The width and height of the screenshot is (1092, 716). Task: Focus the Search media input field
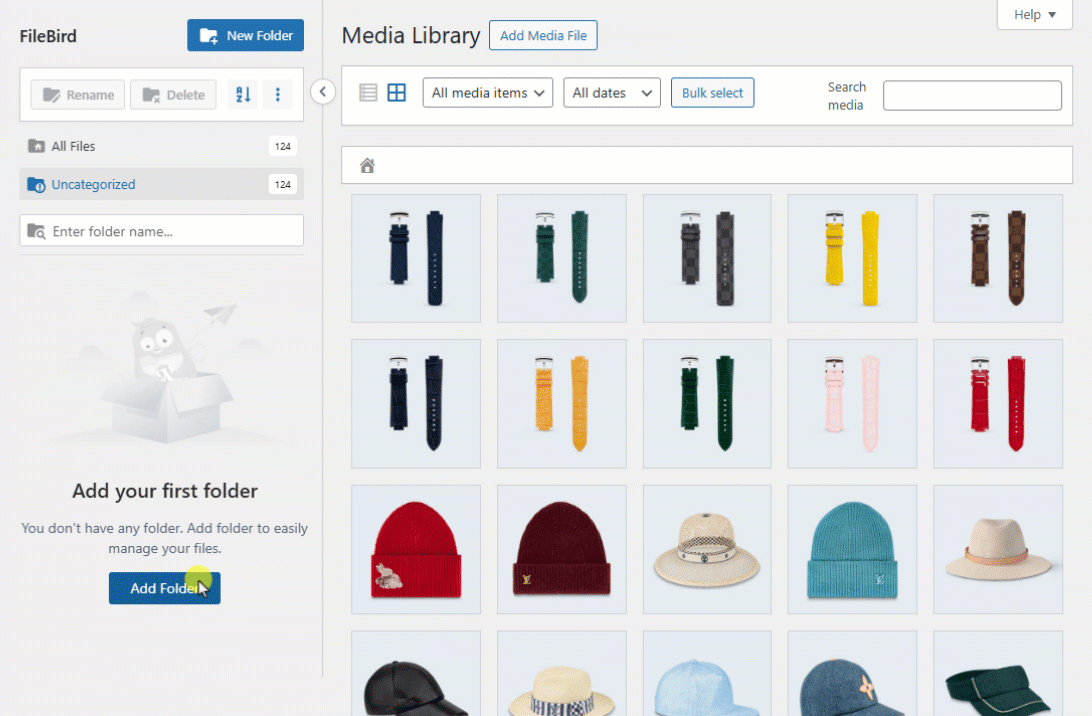tap(972, 95)
